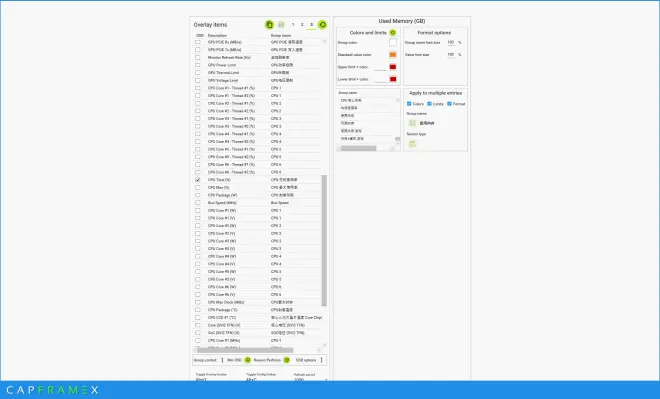
Task: Click the Group name apply icon
Action: (412, 123)
